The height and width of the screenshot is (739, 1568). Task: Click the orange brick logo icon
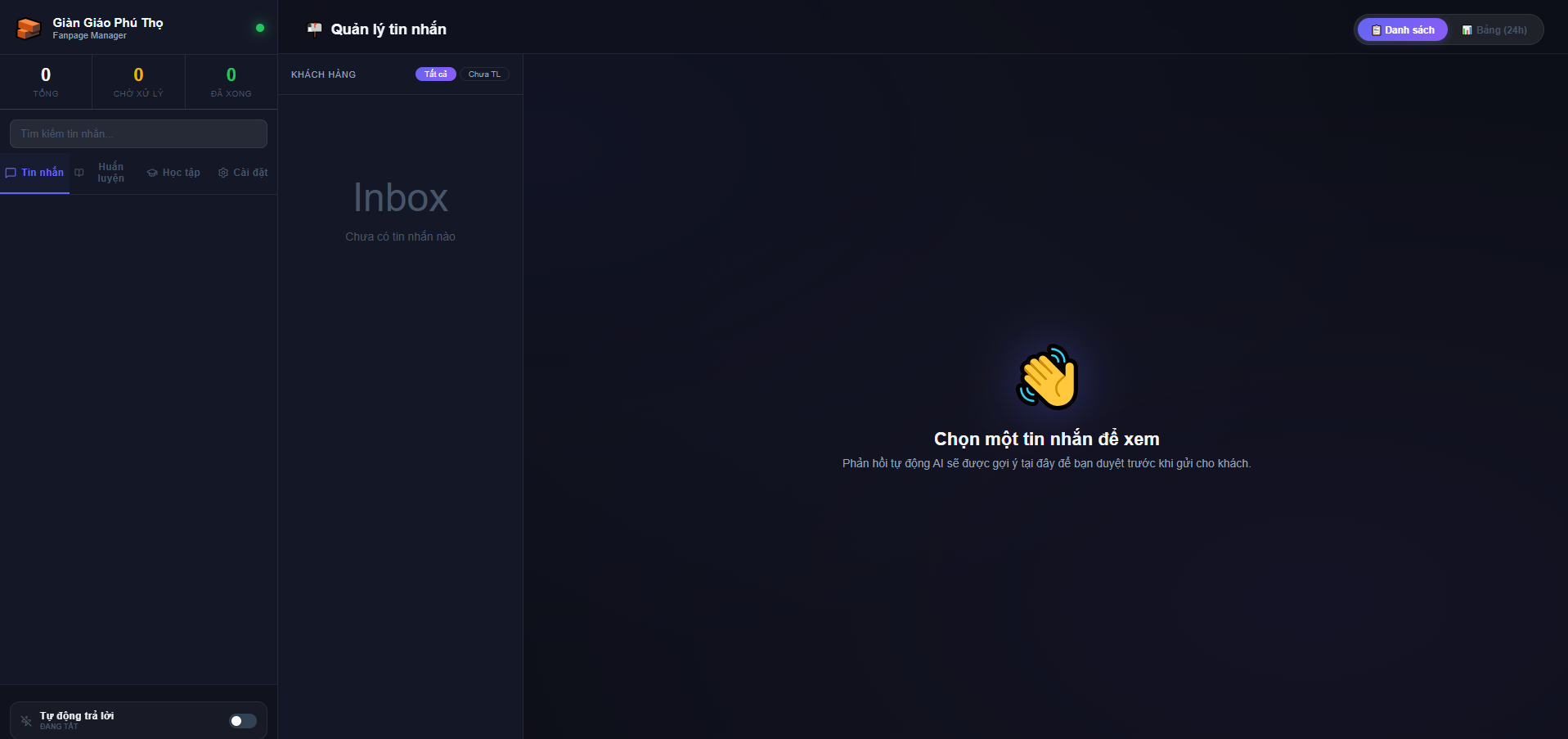click(x=29, y=29)
